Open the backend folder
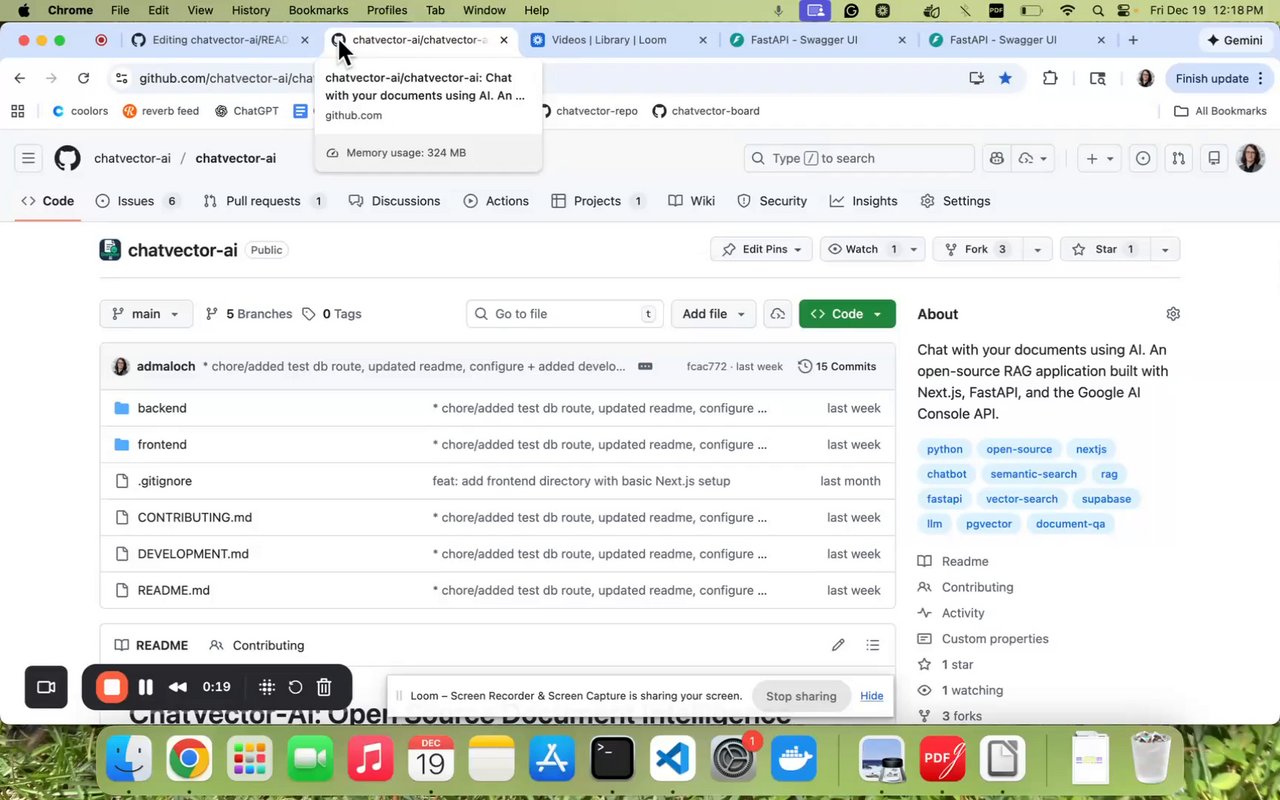 [162, 408]
